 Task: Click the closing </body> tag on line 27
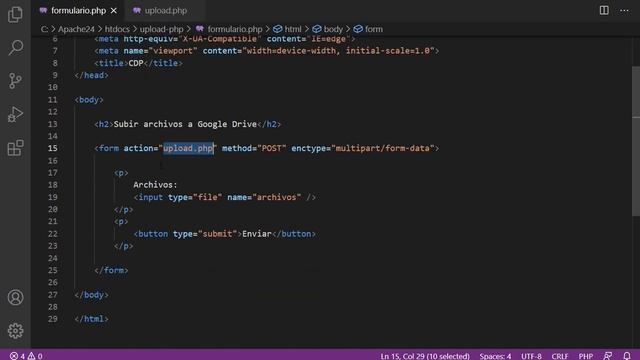pyautogui.click(x=91, y=295)
